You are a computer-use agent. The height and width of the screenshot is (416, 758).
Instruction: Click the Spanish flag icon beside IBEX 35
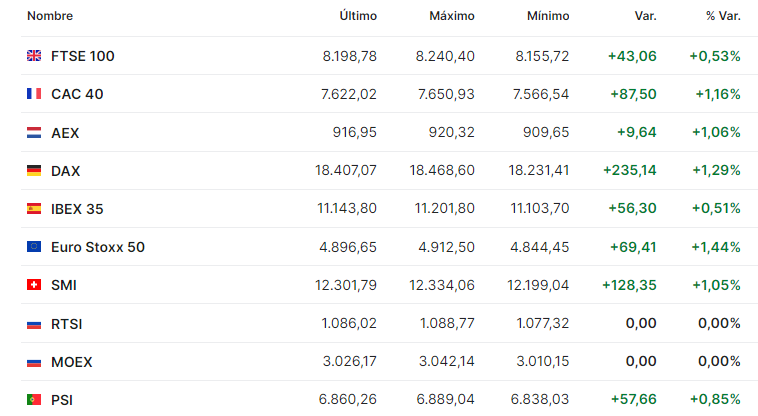34,208
